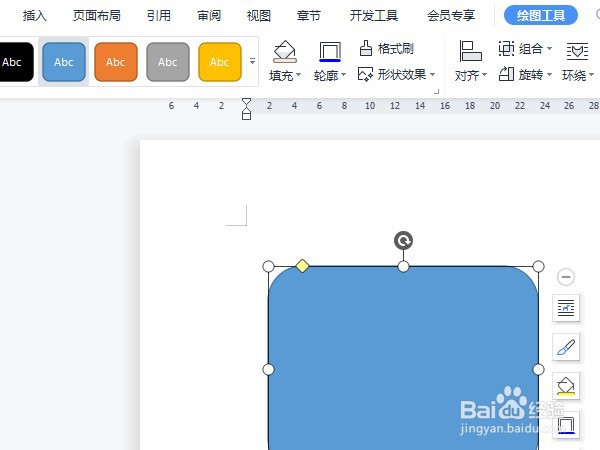
Task: Select the 审阅 tab
Action: [x=209, y=16]
